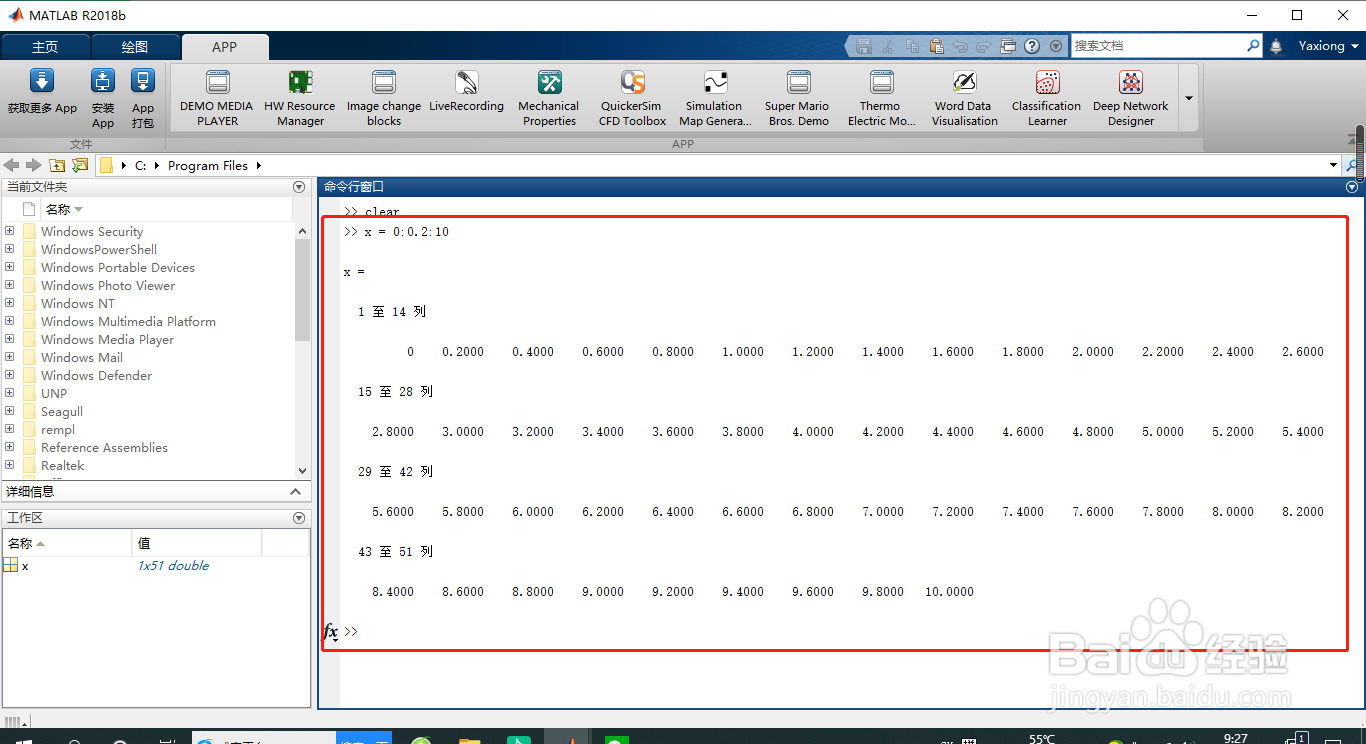This screenshot has height=744, width=1366.
Task: Open Help question mark icon
Action: click(1032, 46)
